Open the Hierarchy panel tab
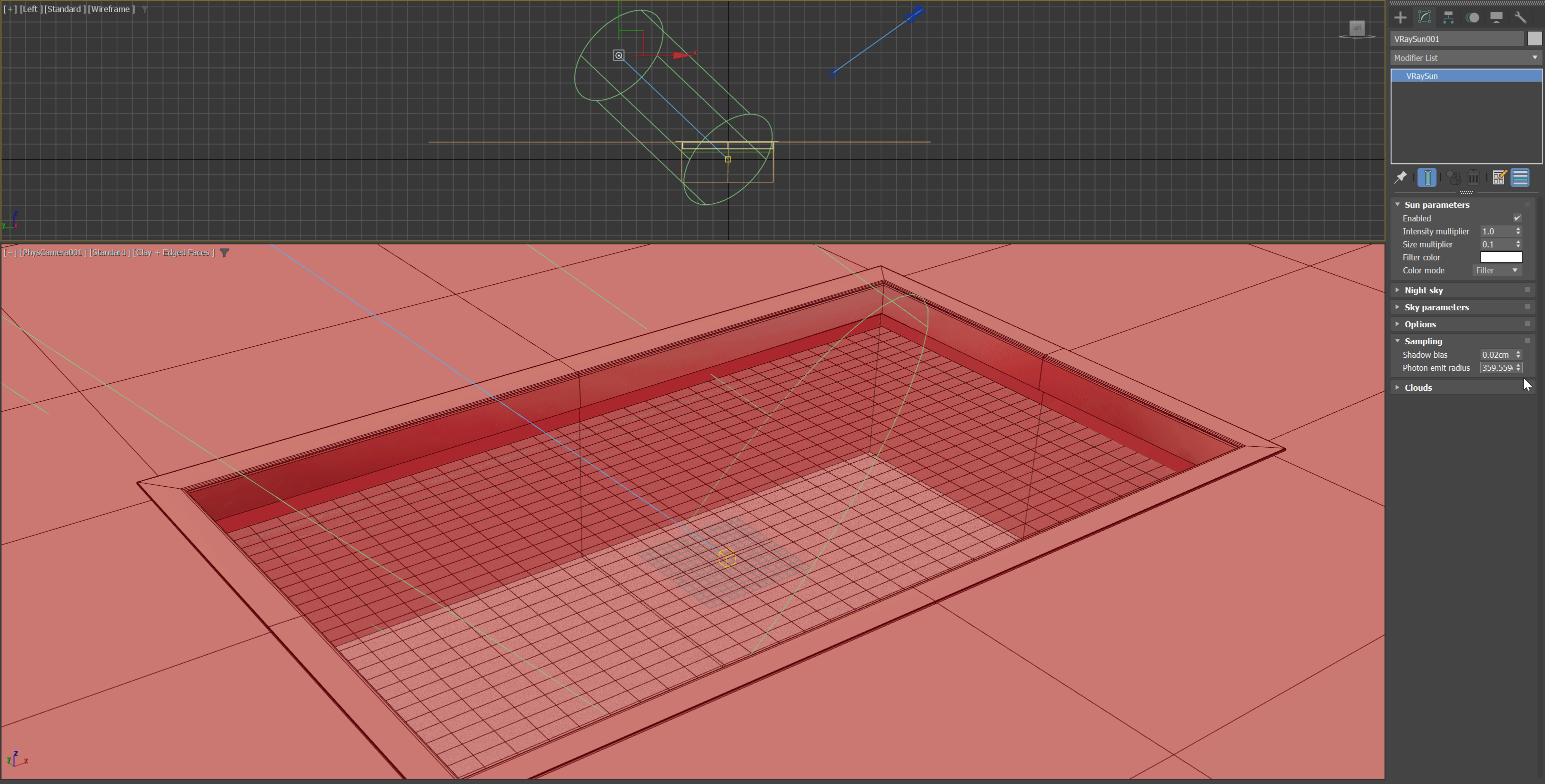This screenshot has width=1545, height=784. (1448, 17)
